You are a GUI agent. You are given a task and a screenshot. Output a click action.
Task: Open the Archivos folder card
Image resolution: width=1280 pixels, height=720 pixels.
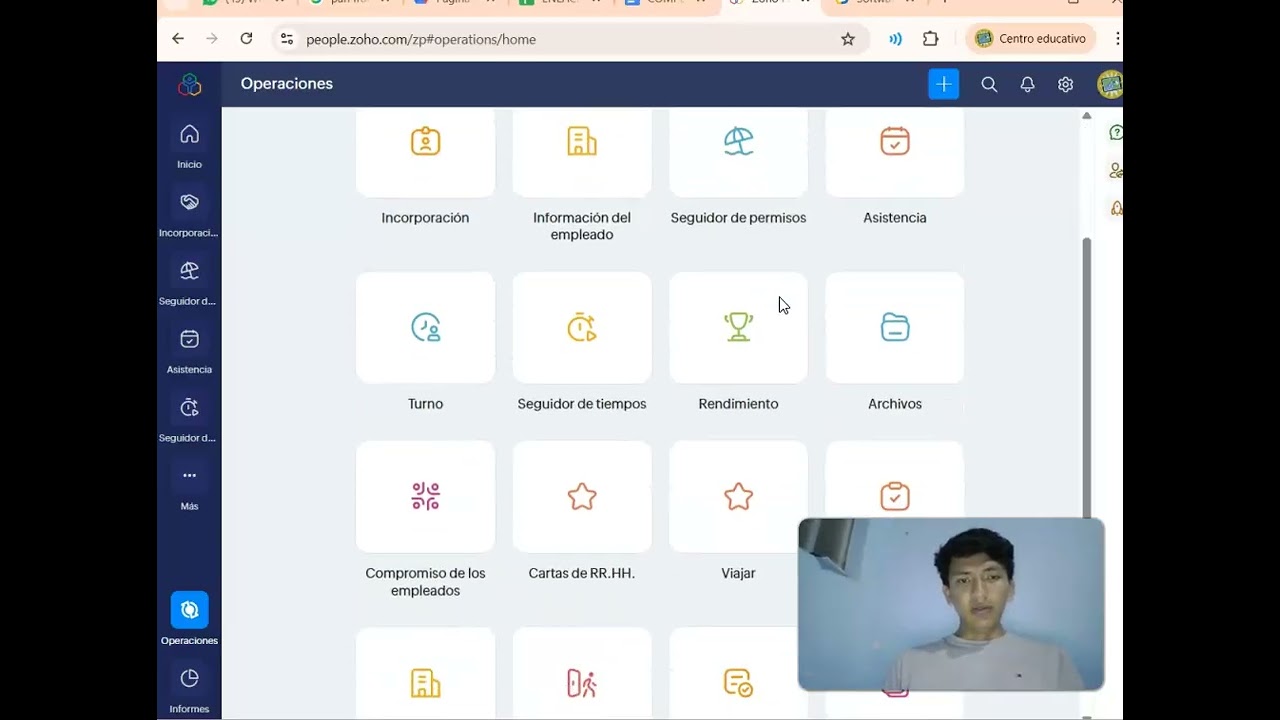(895, 328)
